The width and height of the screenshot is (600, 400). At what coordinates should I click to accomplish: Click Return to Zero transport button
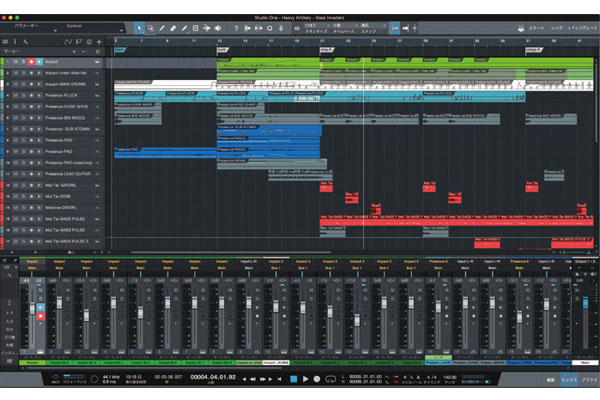click(x=279, y=379)
